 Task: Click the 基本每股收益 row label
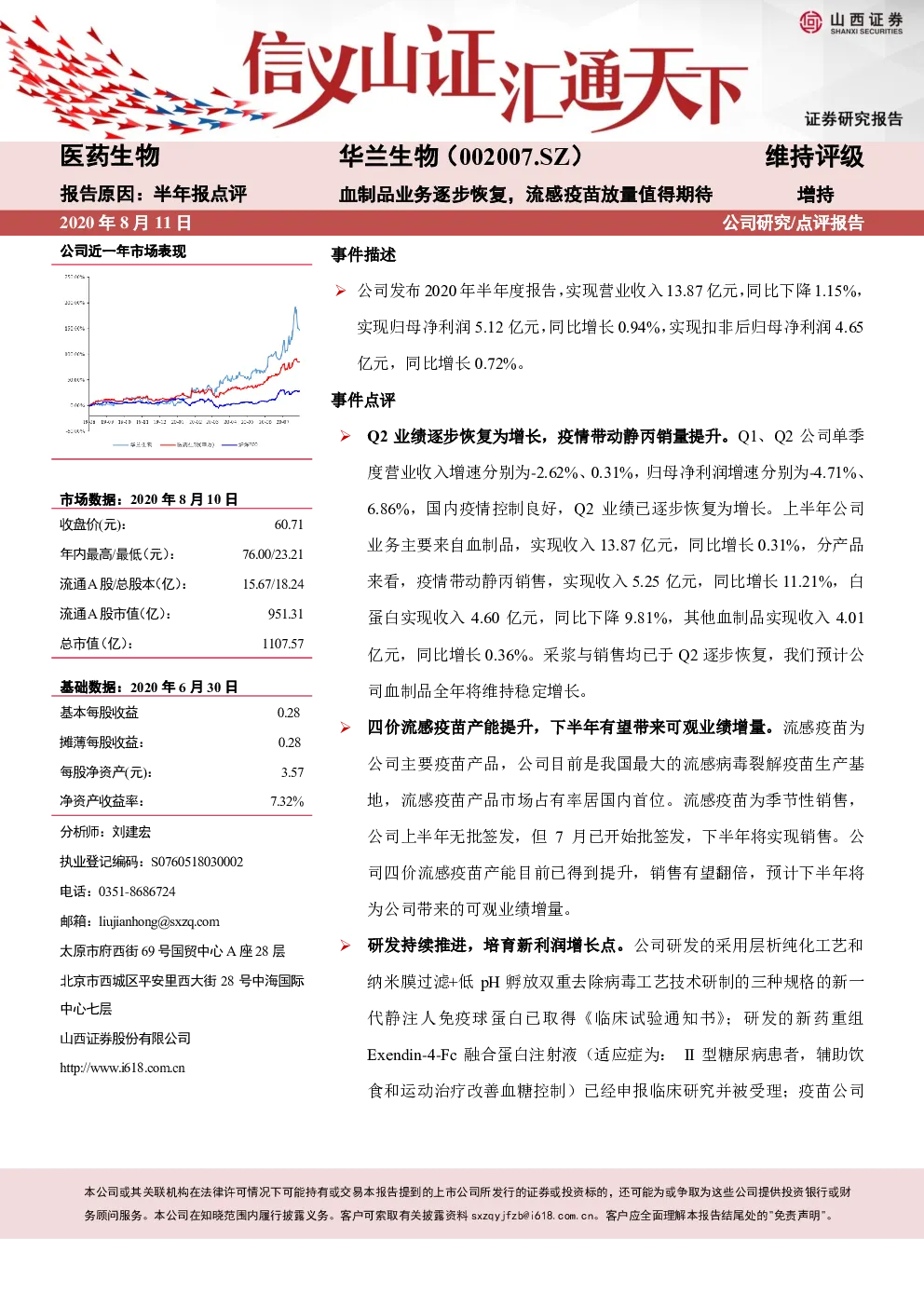(100, 713)
